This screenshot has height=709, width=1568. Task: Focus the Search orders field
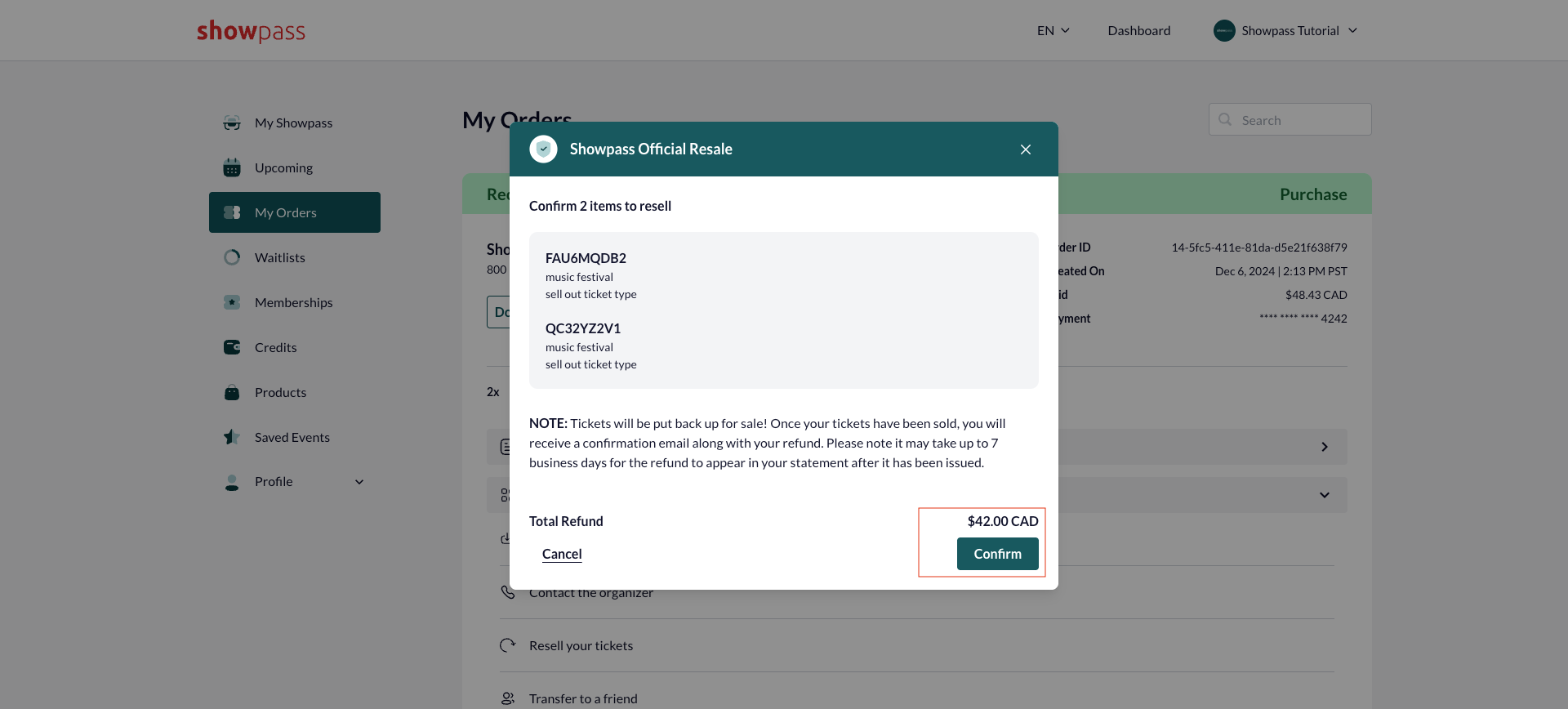pyautogui.click(x=1290, y=119)
